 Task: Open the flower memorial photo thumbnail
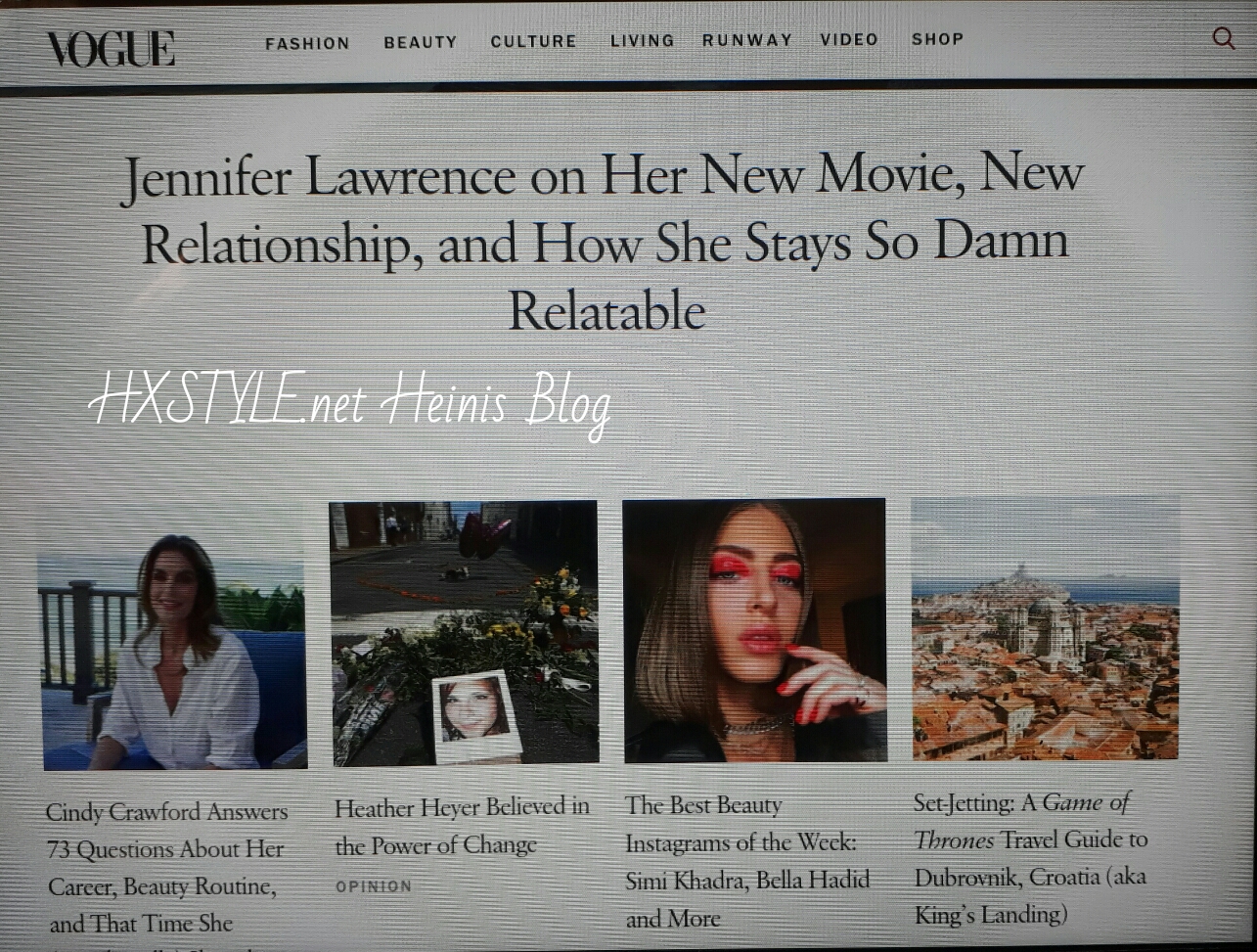(x=464, y=633)
